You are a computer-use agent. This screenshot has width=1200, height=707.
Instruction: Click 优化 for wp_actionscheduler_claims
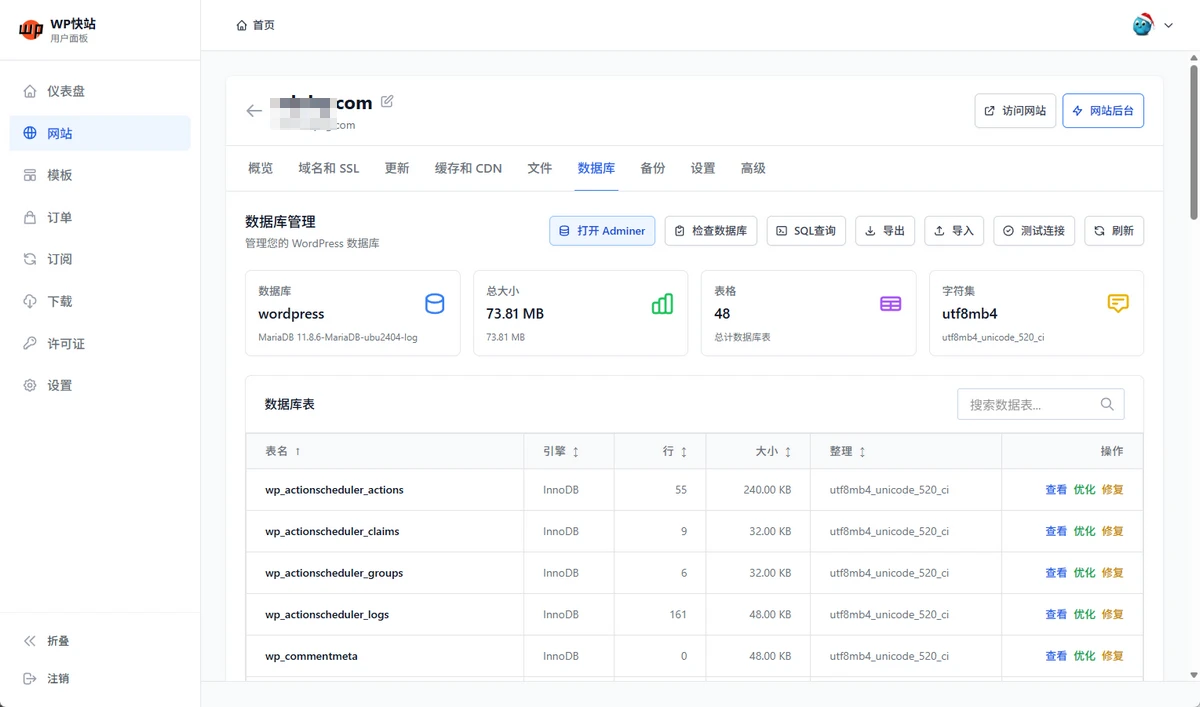pos(1084,532)
